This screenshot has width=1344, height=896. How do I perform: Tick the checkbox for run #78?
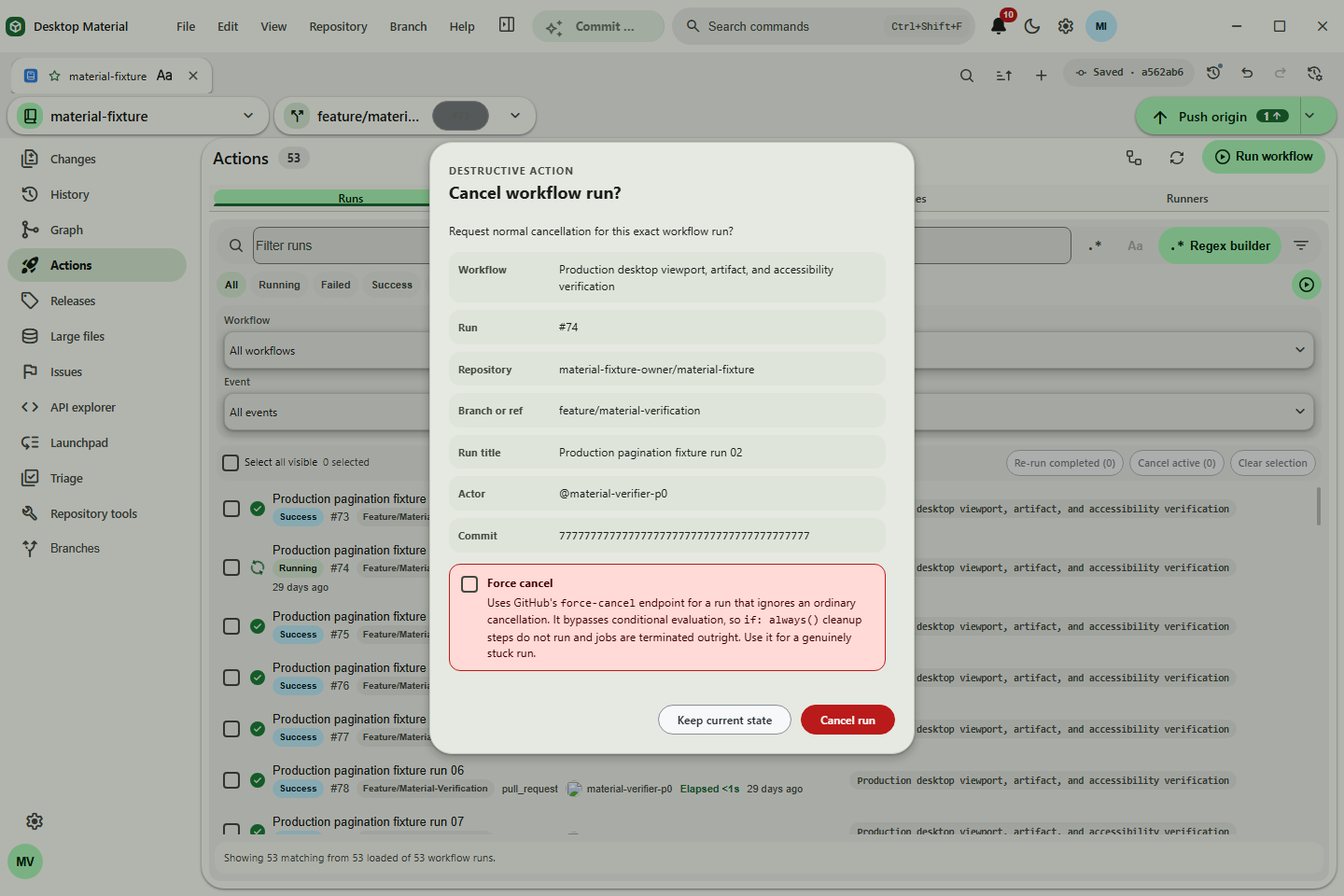click(231, 780)
